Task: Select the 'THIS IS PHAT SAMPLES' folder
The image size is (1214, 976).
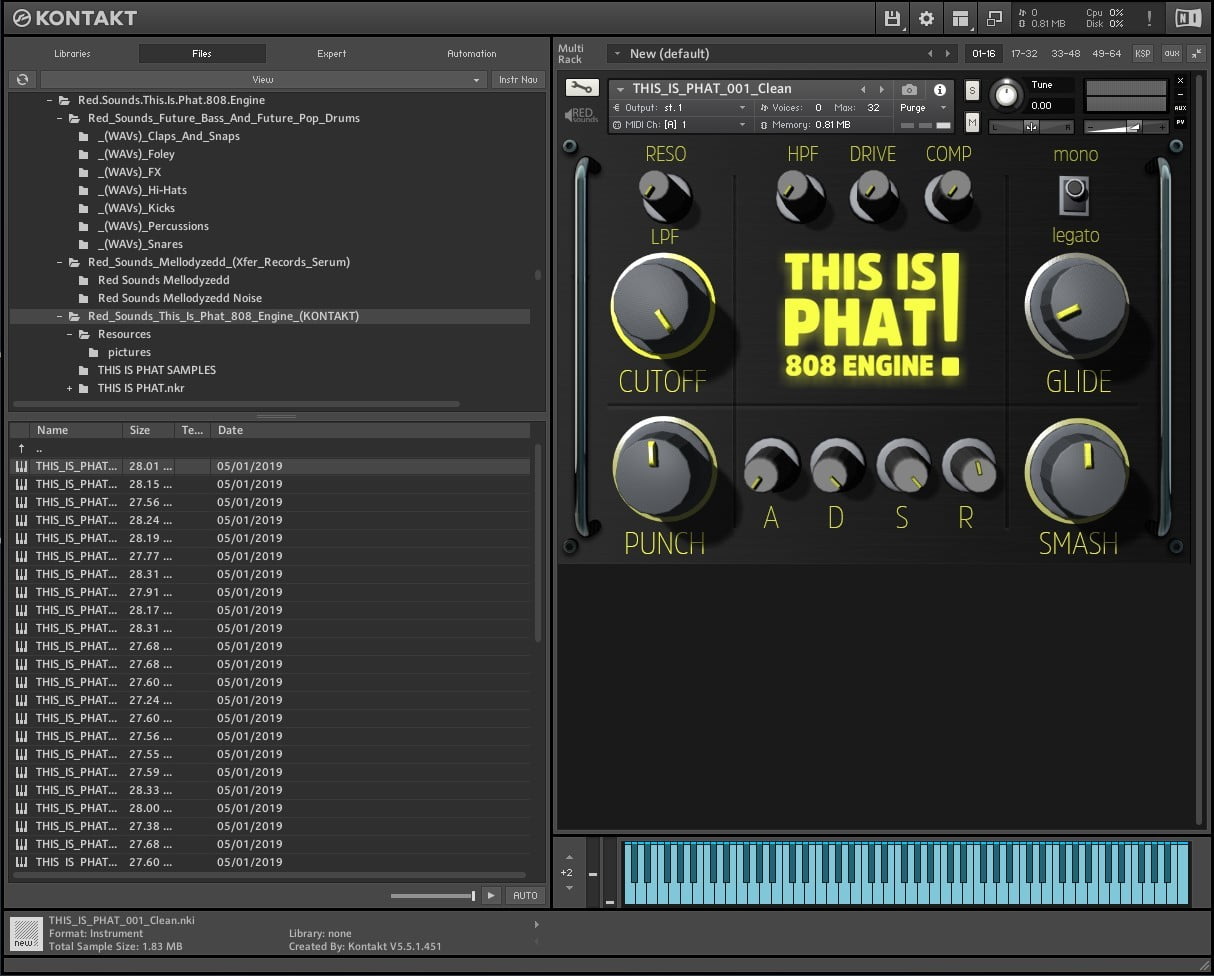Action: point(157,370)
